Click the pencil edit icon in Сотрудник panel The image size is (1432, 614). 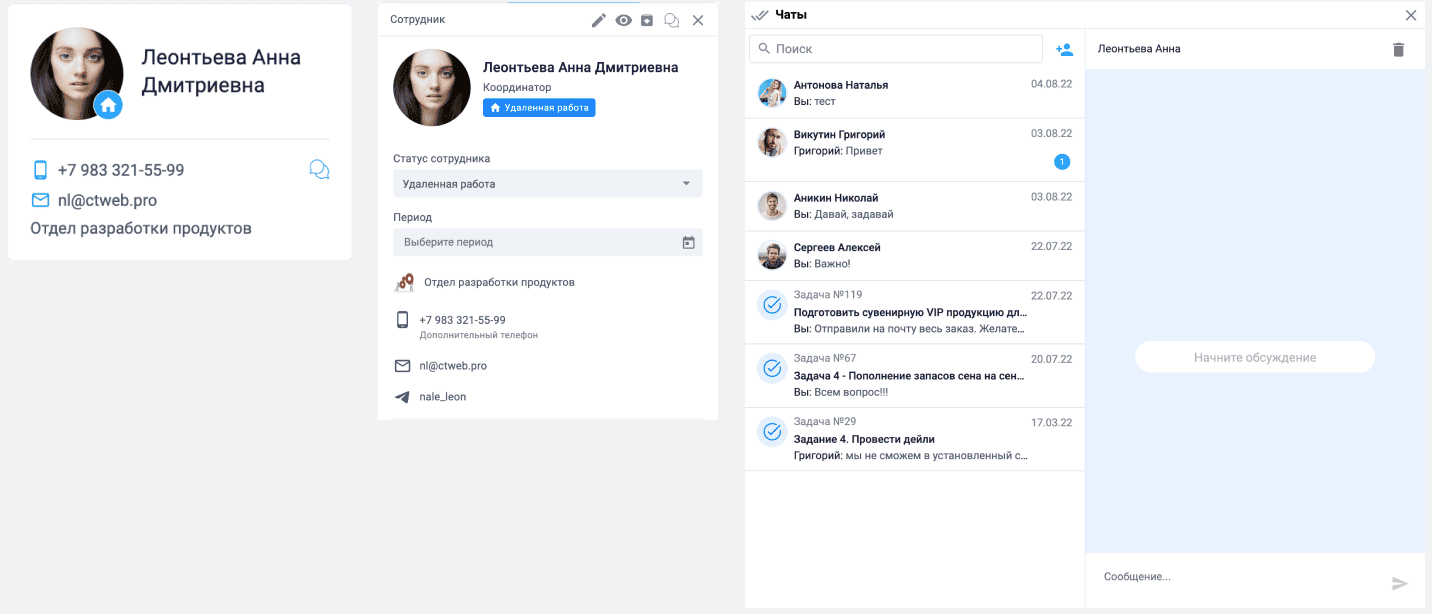pyautogui.click(x=599, y=20)
